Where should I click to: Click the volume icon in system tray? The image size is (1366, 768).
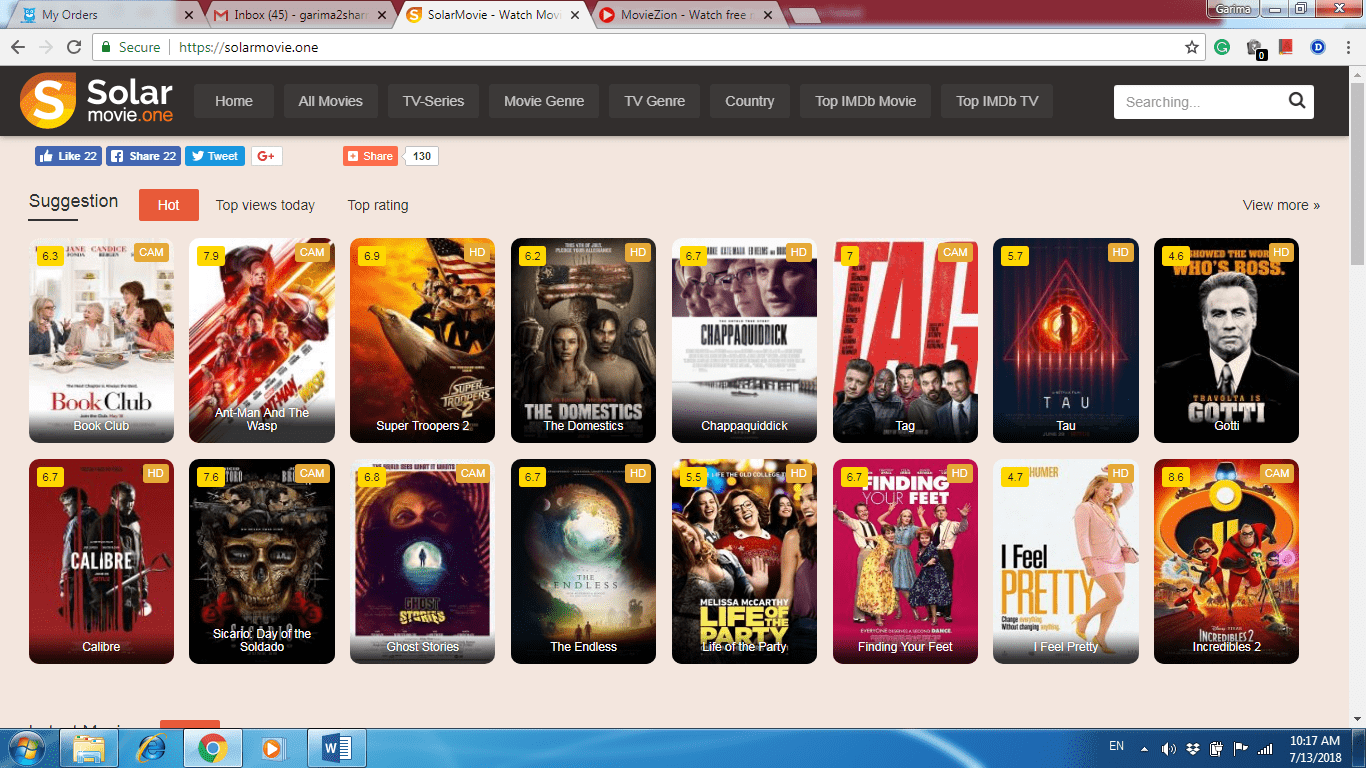click(x=1168, y=748)
